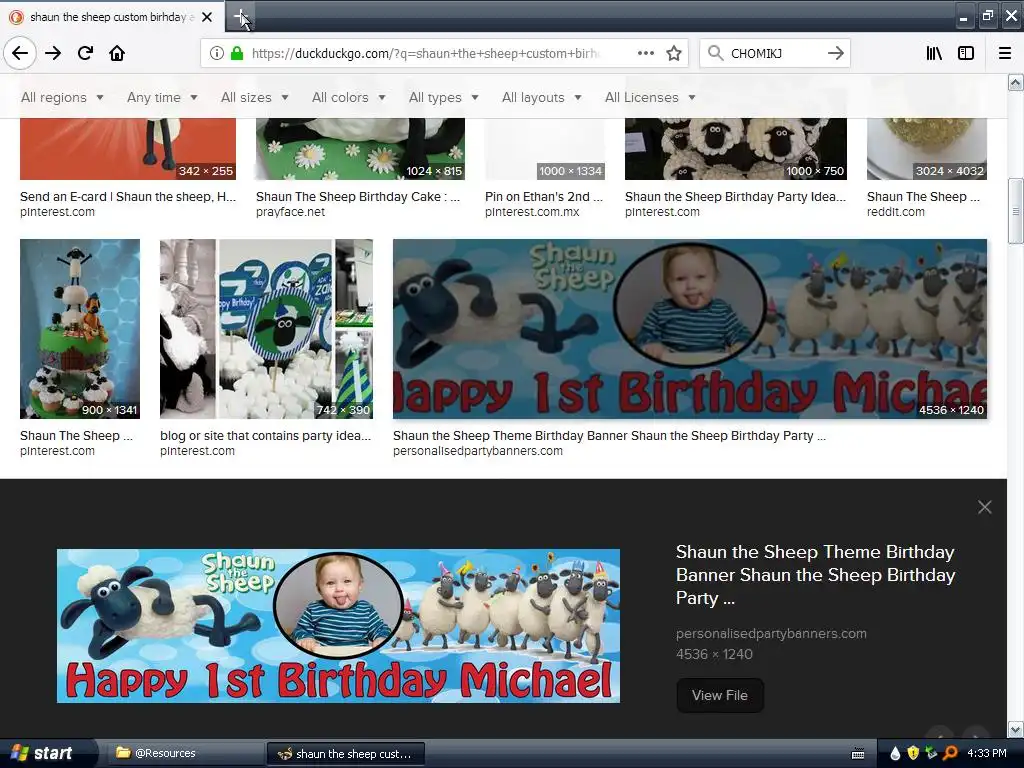Click the 4:33 PM system clock

point(987,754)
